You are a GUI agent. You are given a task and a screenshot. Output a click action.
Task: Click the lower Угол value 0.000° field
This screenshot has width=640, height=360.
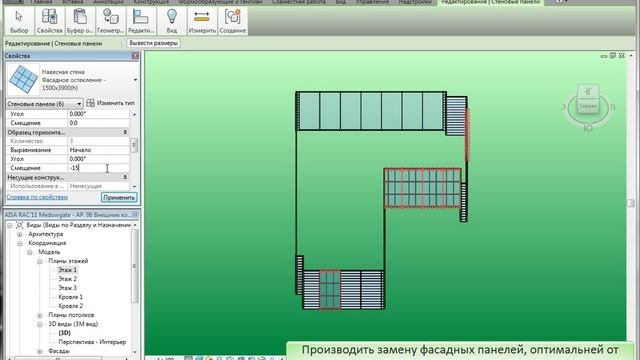coord(98,159)
